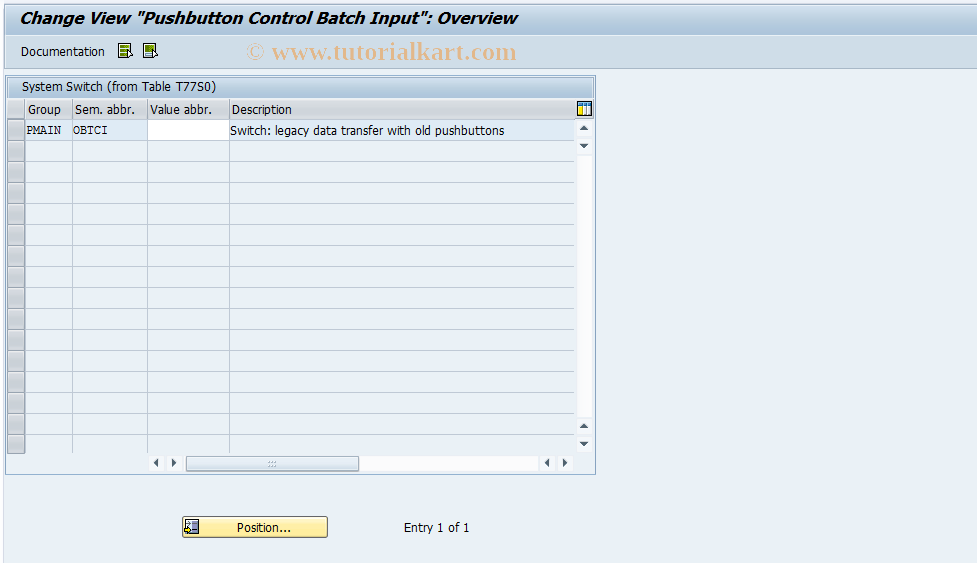Click the deselect-all icon right of the select-all icon
Viewport: 977px width, 563px height.
tap(150, 51)
